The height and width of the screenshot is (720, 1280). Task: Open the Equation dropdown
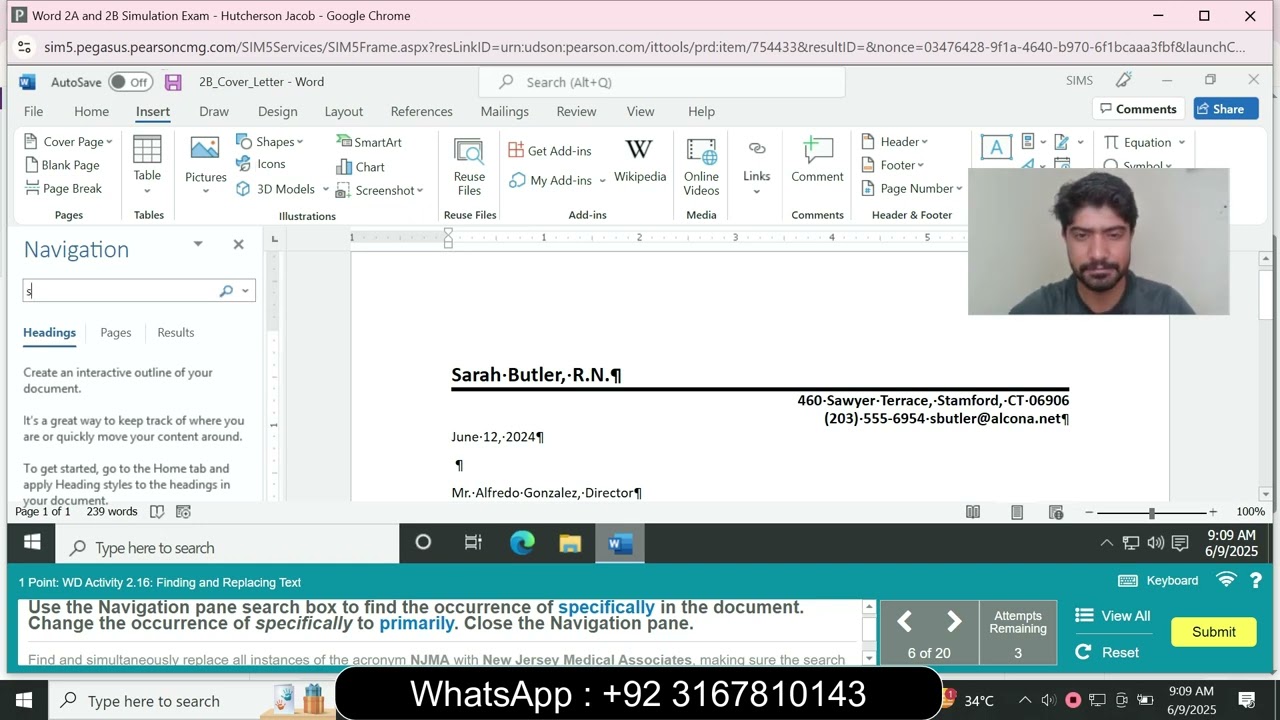pyautogui.click(x=1145, y=142)
